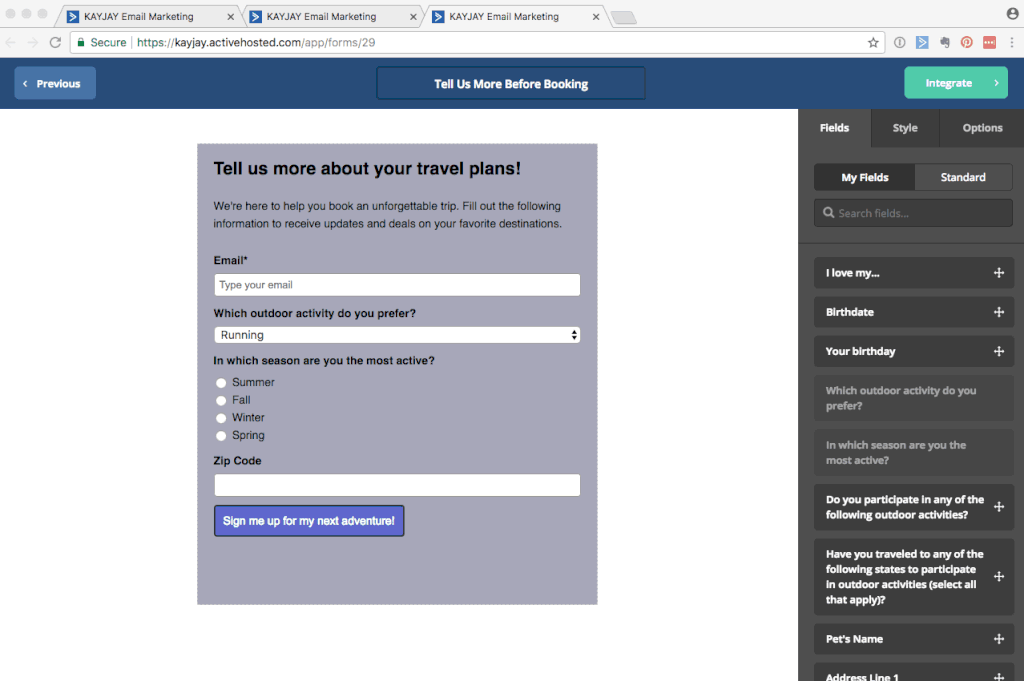Pick the Winter radio button

pos(221,418)
